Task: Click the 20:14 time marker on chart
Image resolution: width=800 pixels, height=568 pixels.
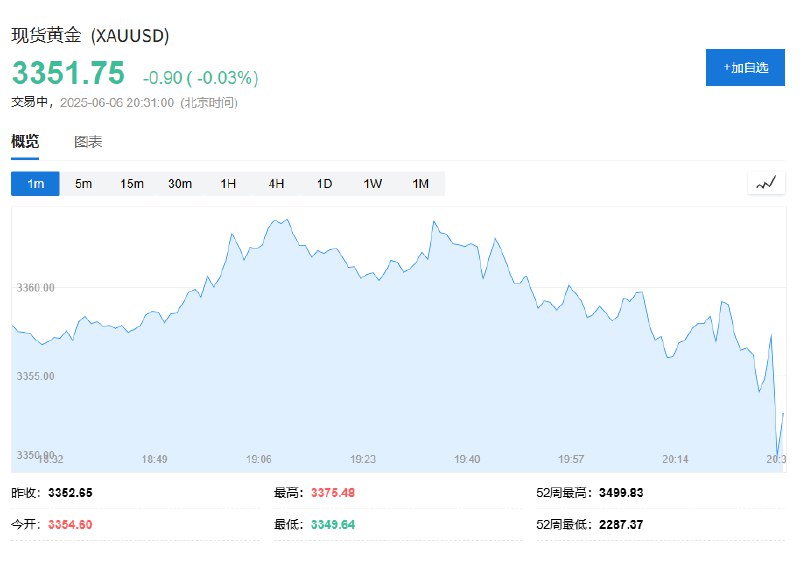Action: click(675, 459)
